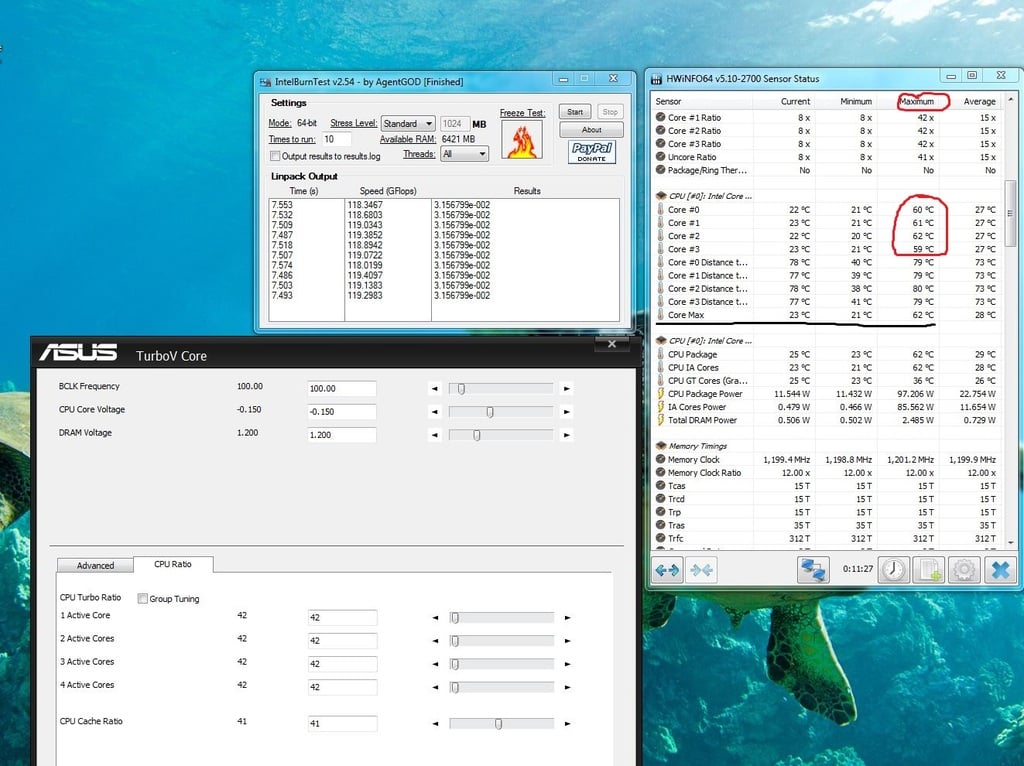Viewport: 1024px width, 766px height.
Task: Click the sensor icon beside Memory Clock
Action: click(x=660, y=459)
